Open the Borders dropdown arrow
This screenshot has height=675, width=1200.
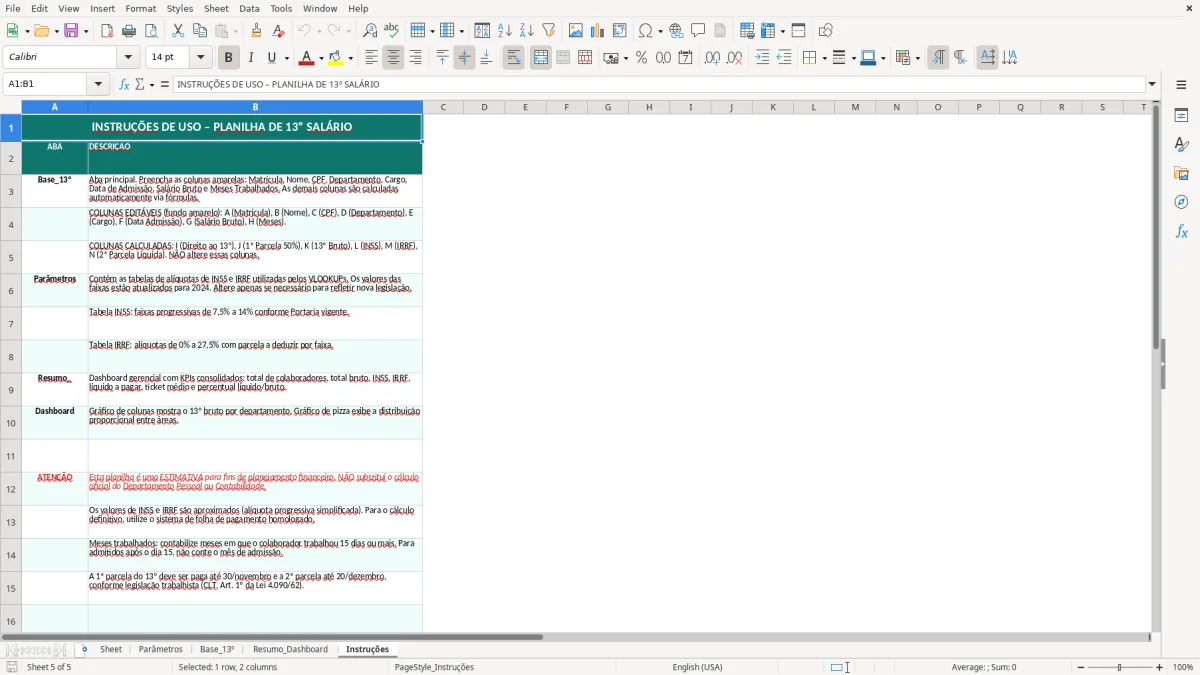[x=823, y=58]
